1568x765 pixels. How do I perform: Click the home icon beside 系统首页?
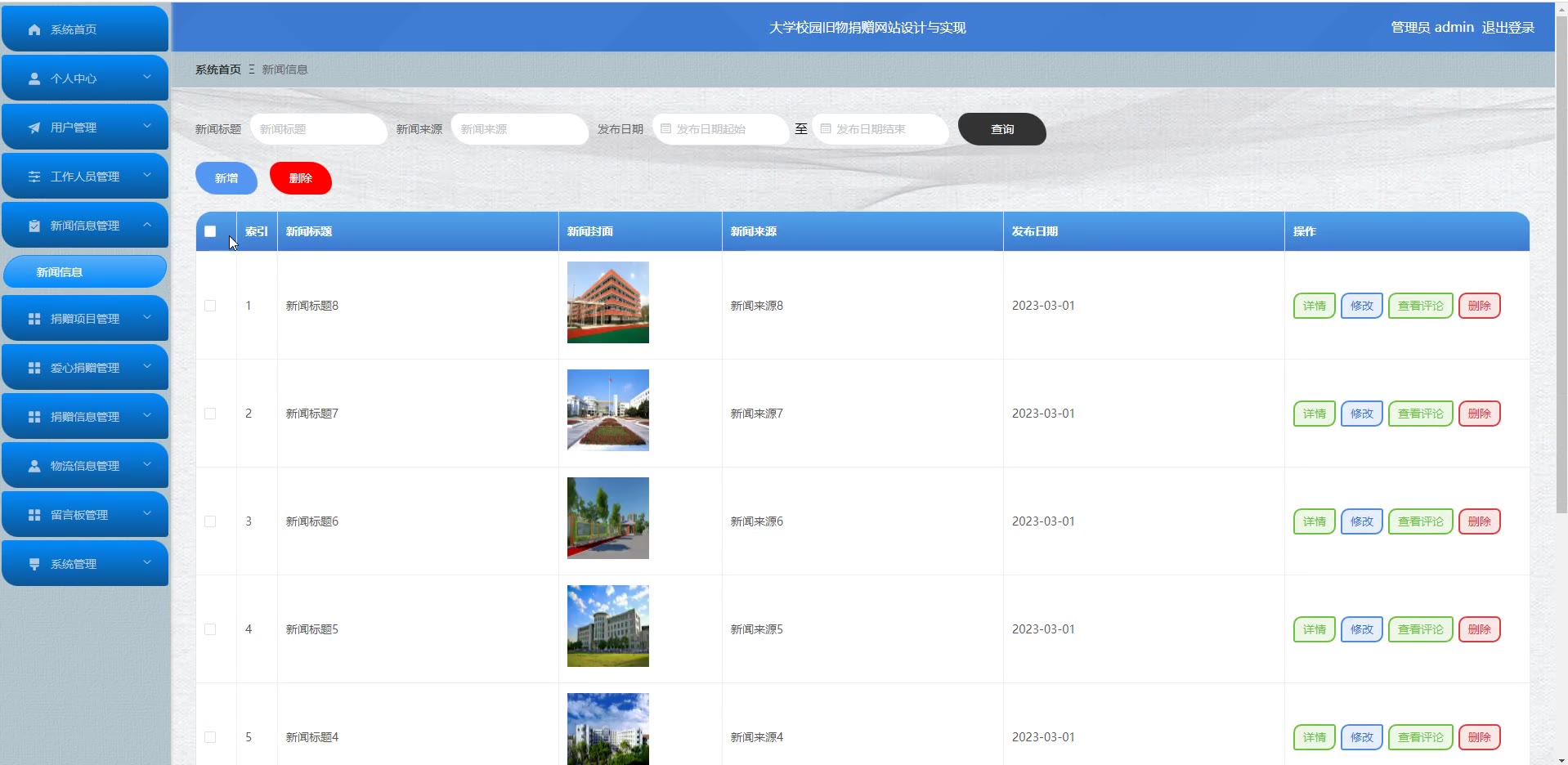pyautogui.click(x=34, y=29)
